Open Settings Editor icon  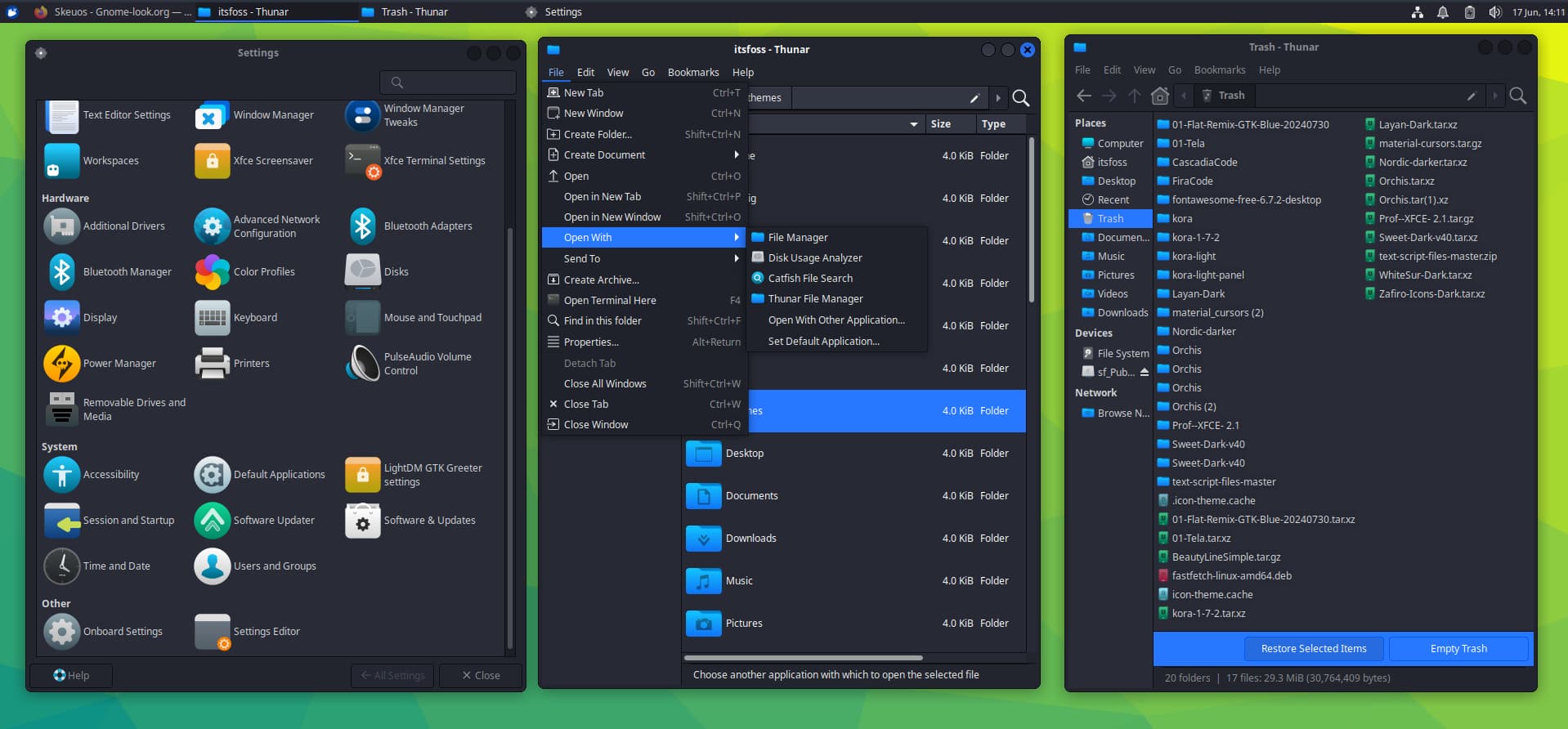pos(212,632)
